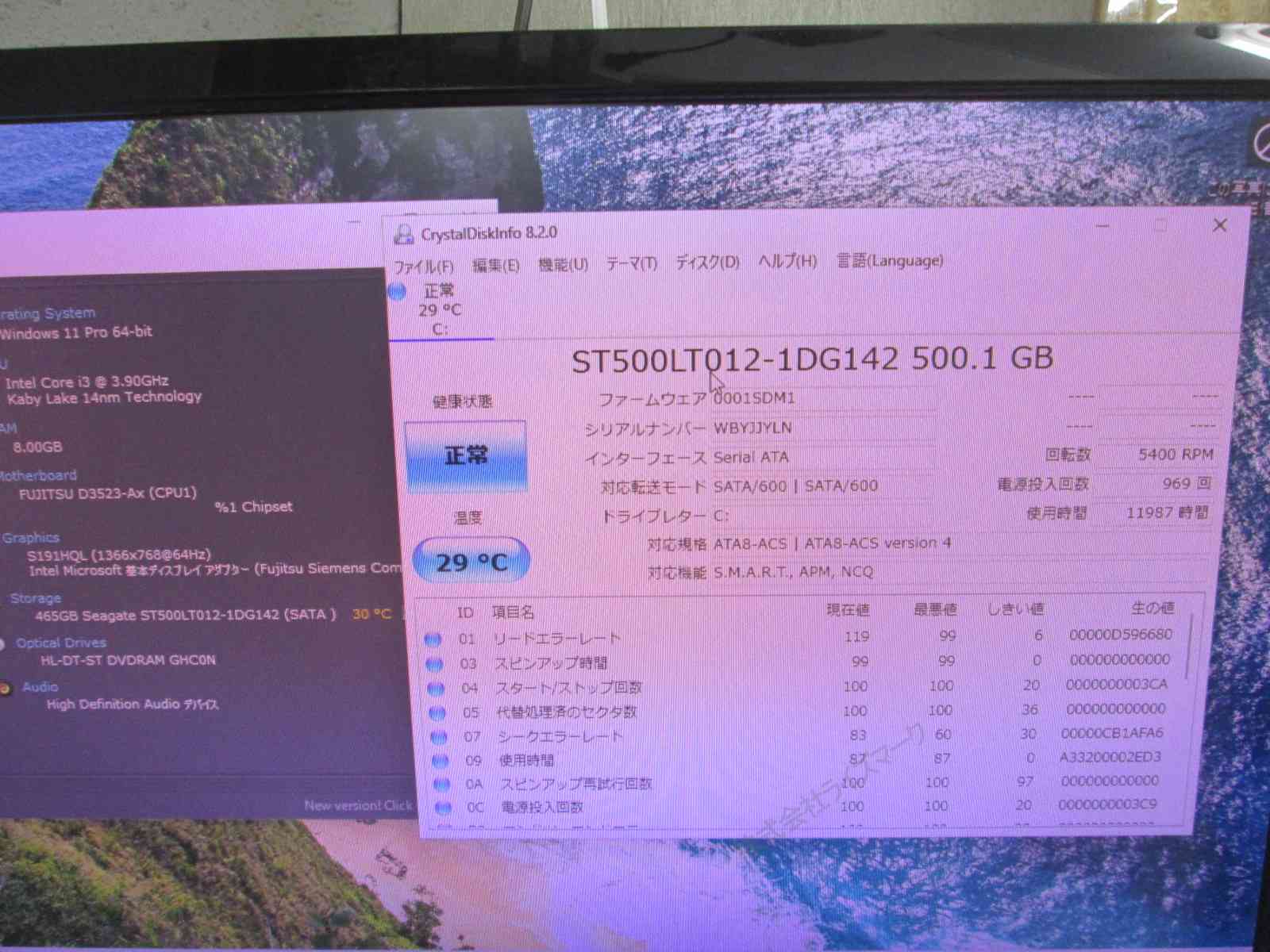This screenshot has height=952, width=1270.
Task: Open the テーマ(T) menu
Action: tap(632, 263)
